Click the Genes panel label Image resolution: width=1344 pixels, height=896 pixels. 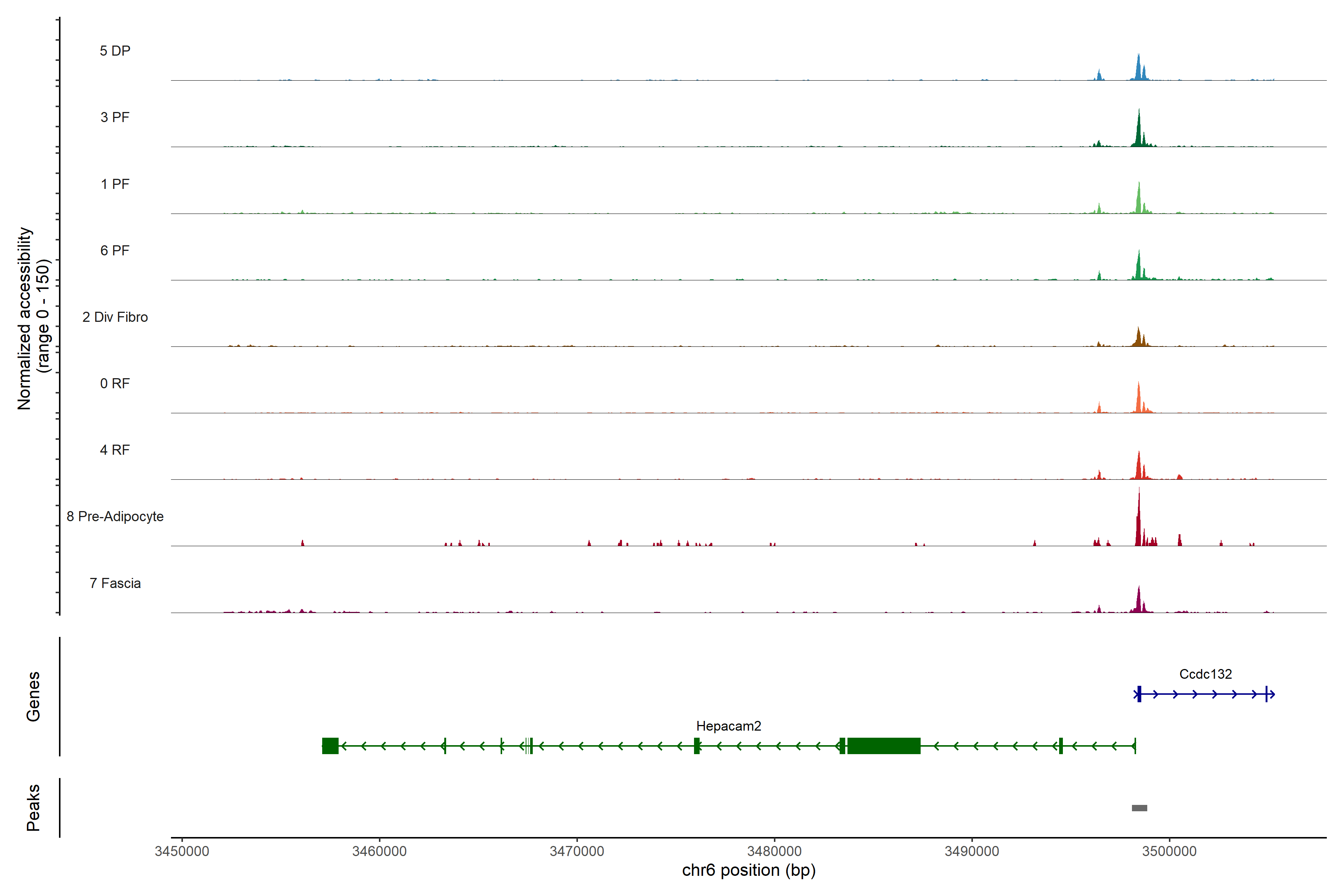[33, 696]
